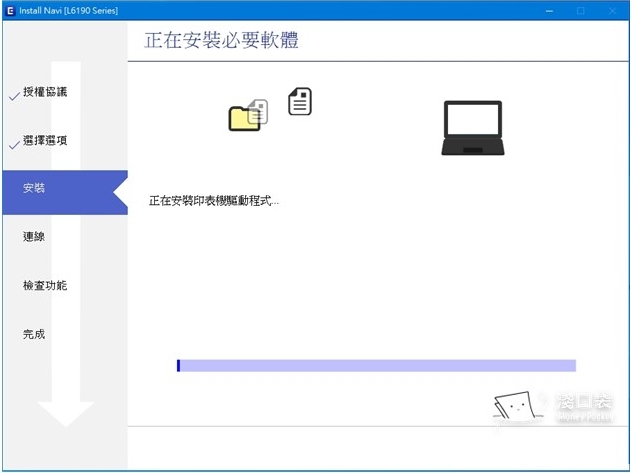Close the Install Navi installer window
632x473 pixels.
(x=613, y=9)
